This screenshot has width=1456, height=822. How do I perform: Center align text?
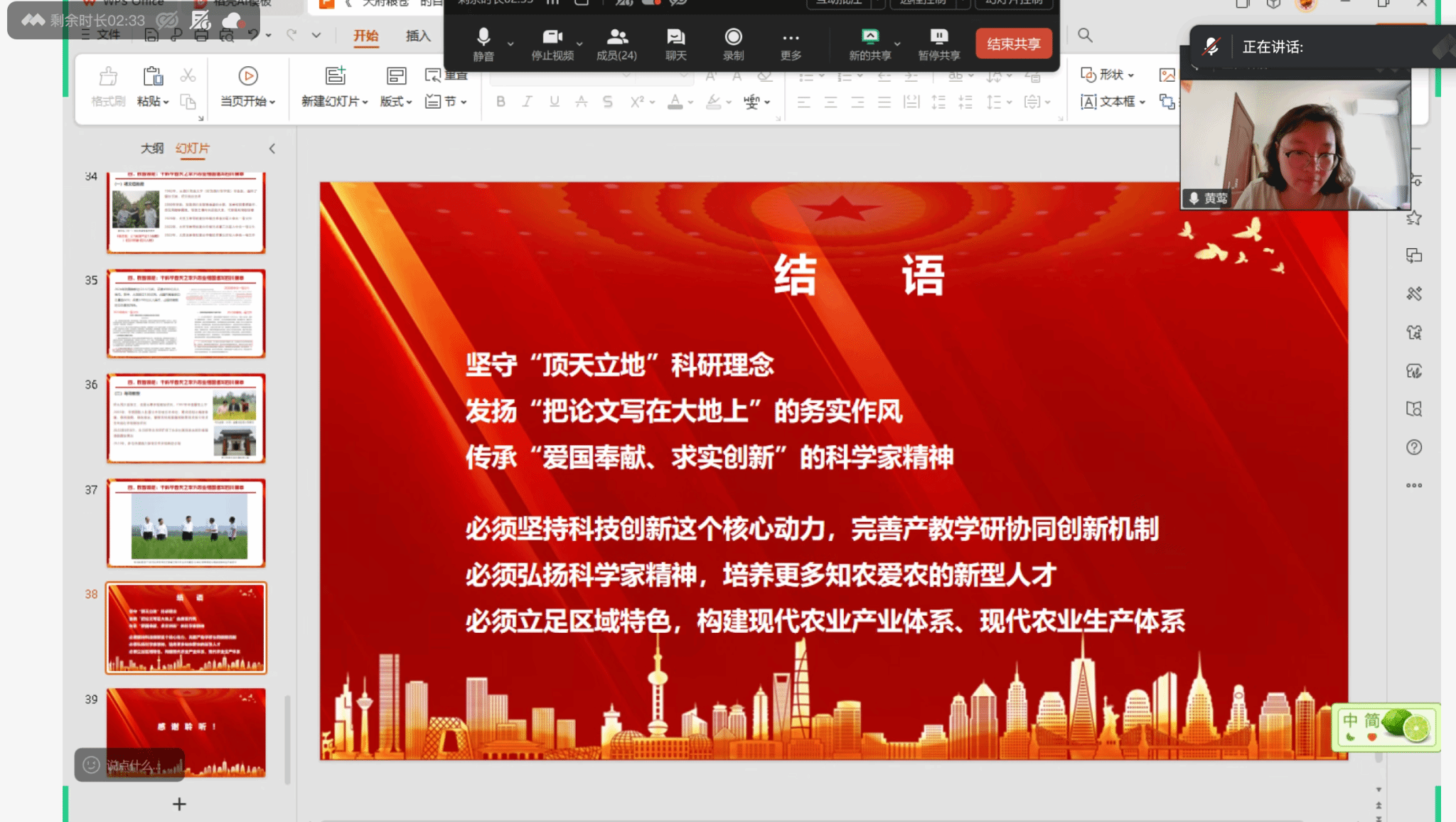[x=830, y=102]
